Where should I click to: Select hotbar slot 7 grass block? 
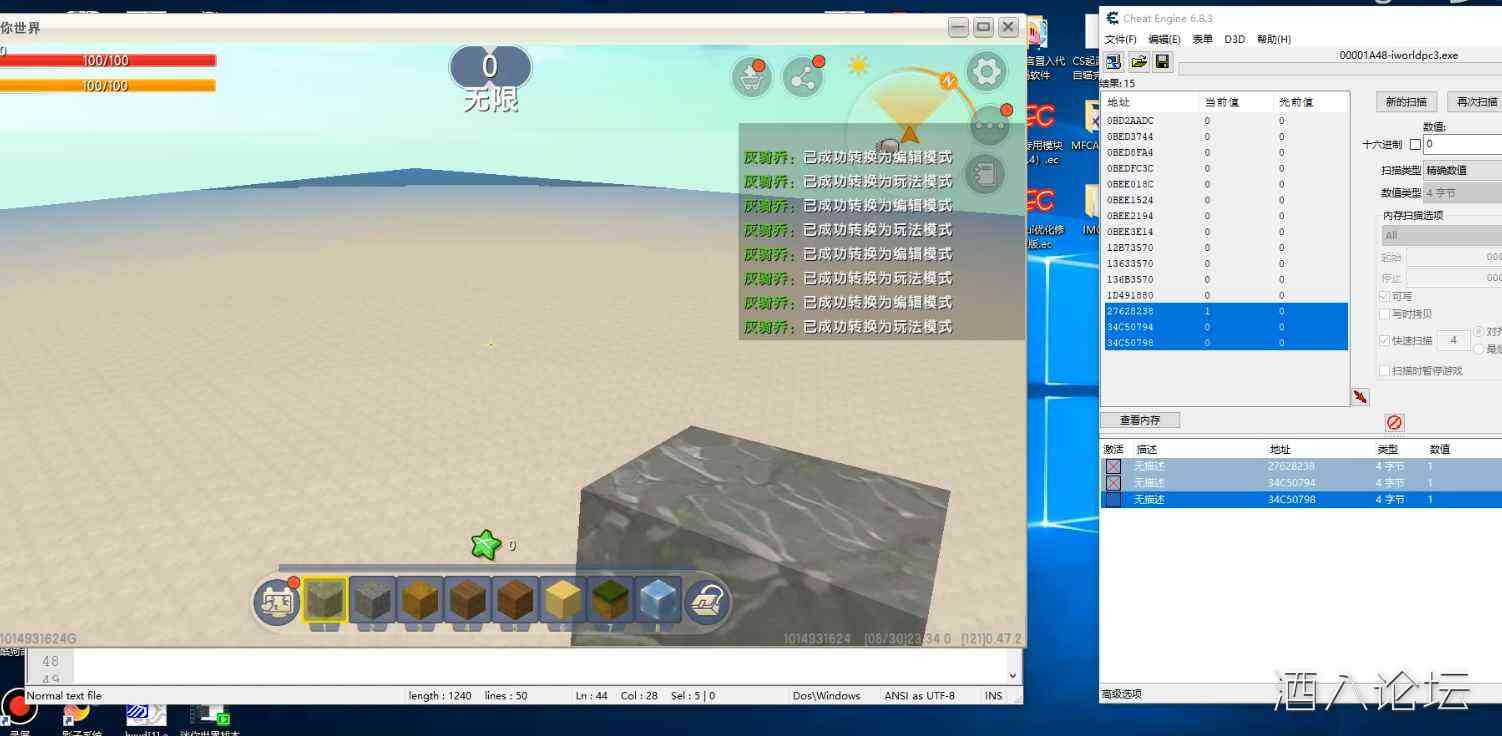610,600
